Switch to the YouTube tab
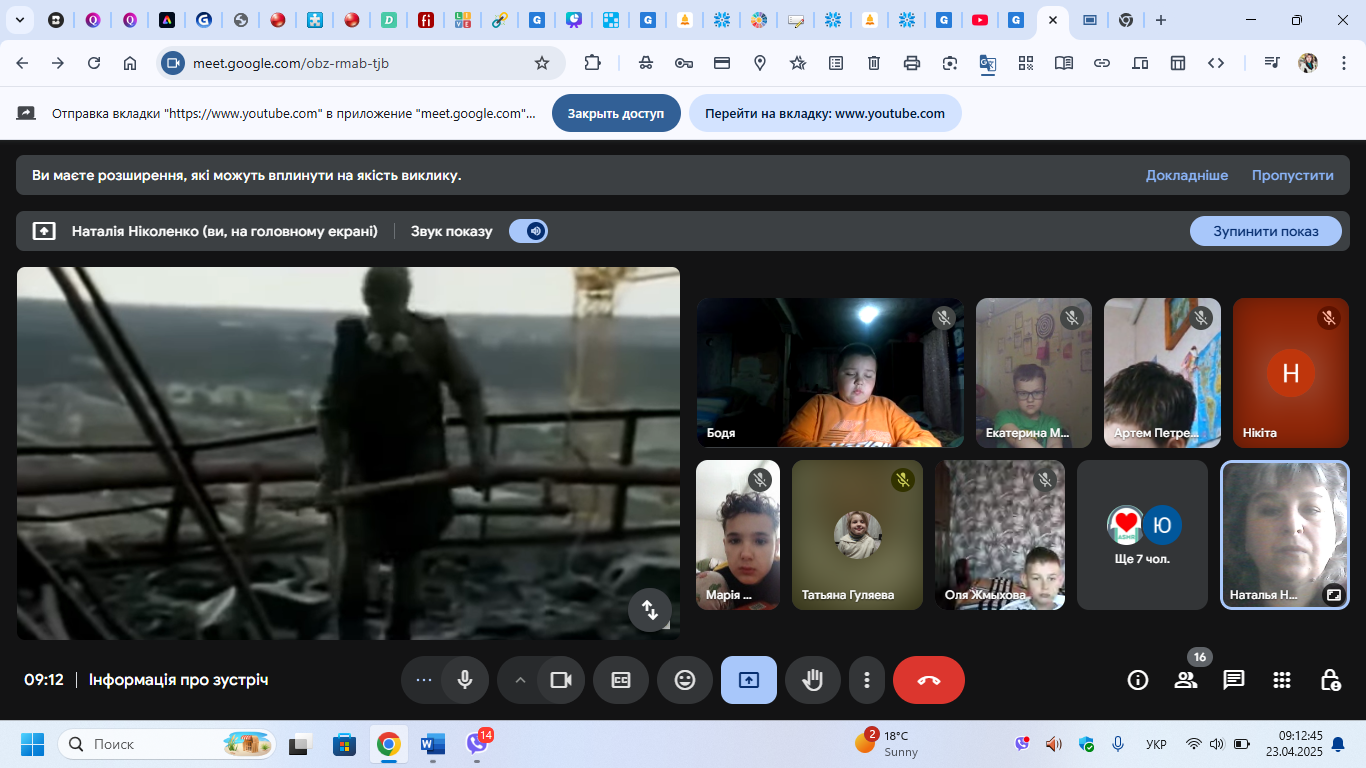This screenshot has width=1366, height=768. tap(980, 20)
